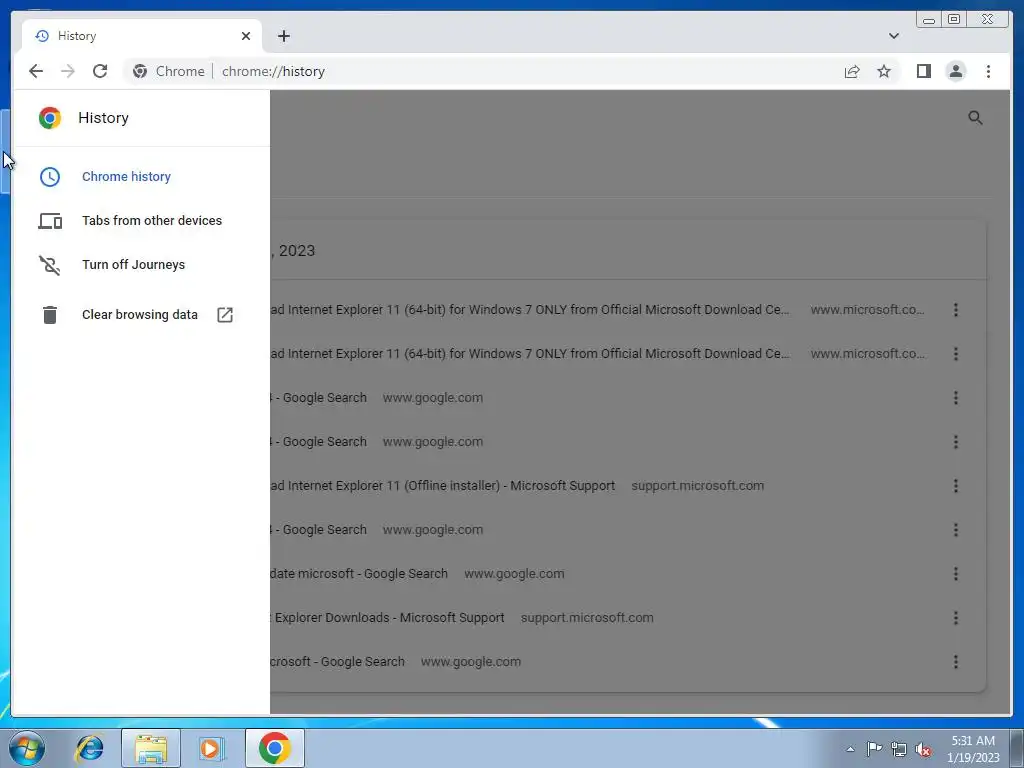Open second Internet Explorer 11 (64-bit) history link

click(x=530, y=353)
